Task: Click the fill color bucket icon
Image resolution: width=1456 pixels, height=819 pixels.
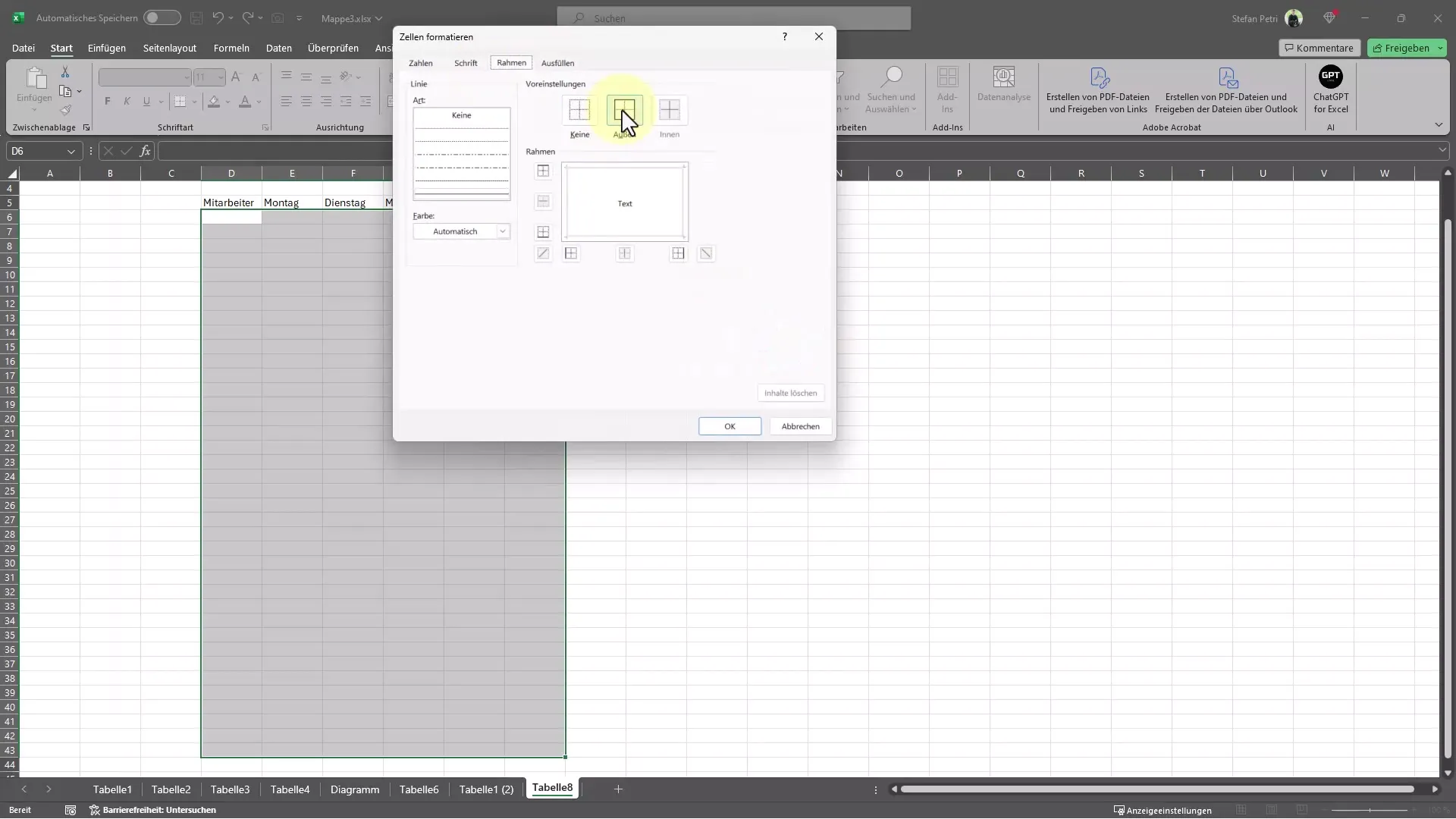Action: point(214,101)
